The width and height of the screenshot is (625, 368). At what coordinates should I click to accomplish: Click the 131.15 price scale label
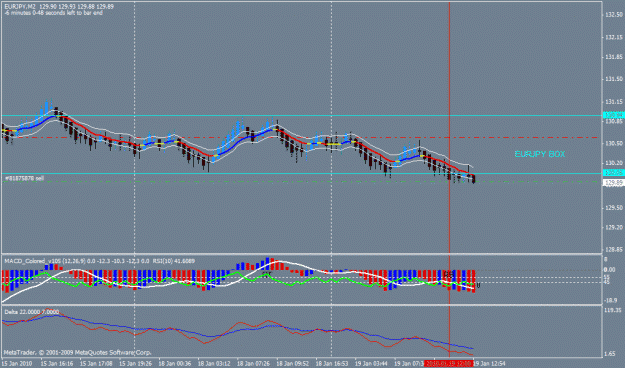click(614, 102)
